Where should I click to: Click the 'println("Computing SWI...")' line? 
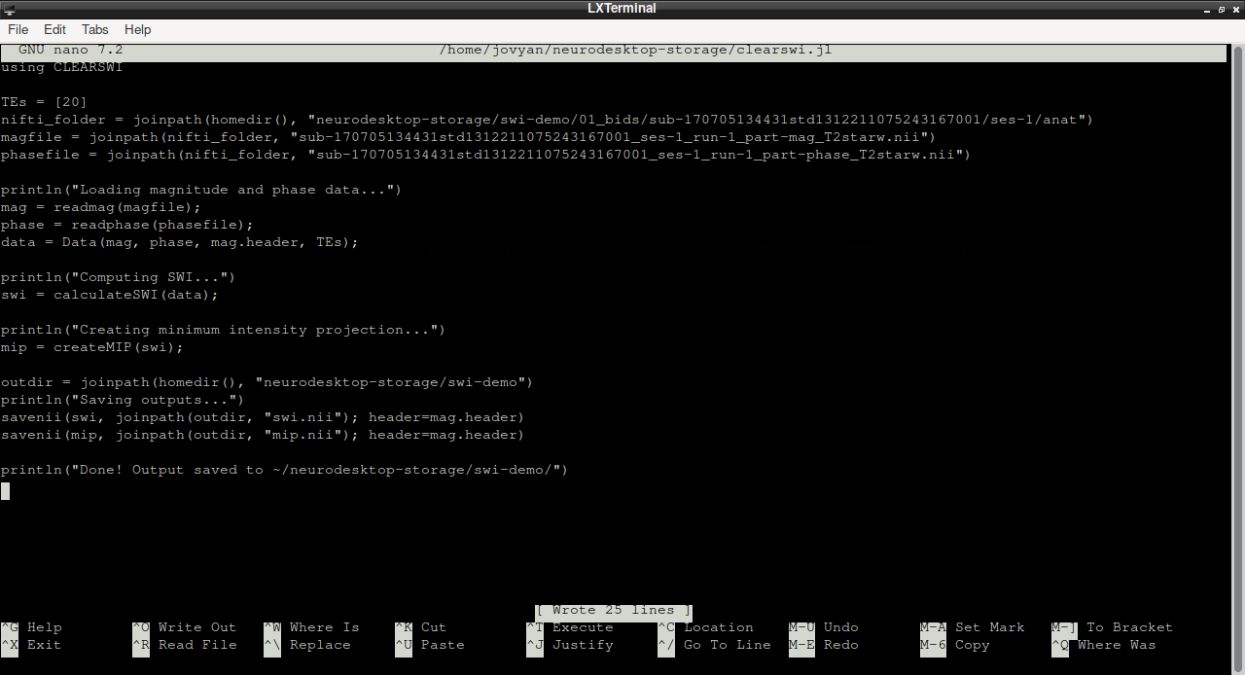tap(118, 277)
